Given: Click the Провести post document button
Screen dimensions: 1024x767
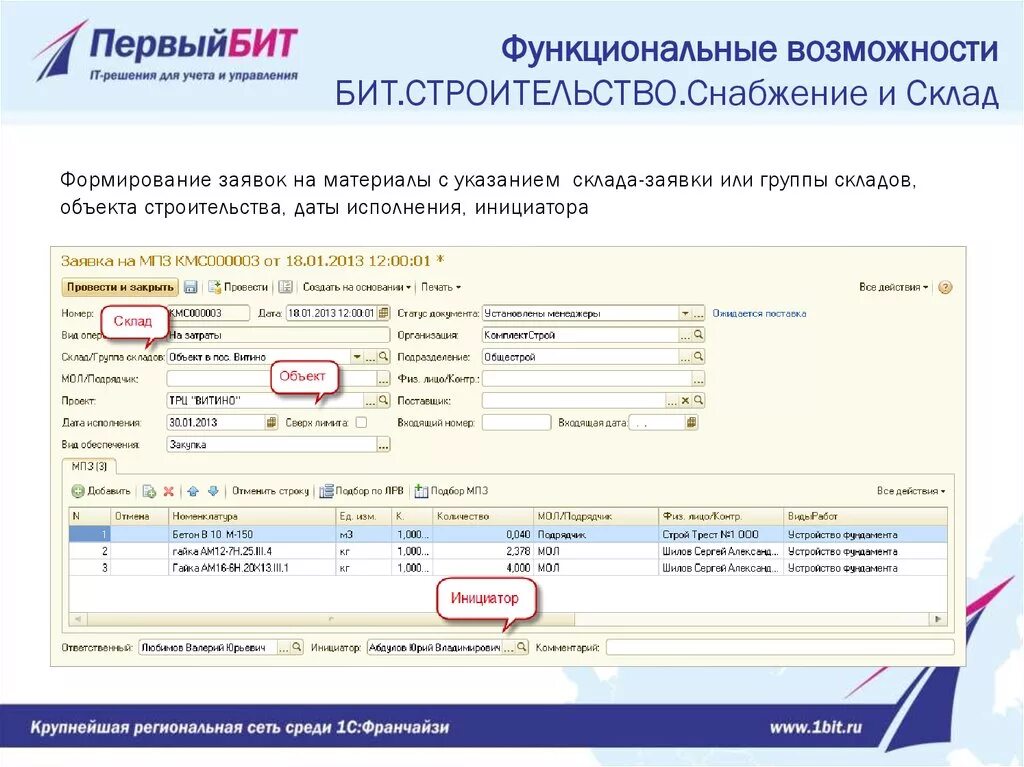Looking at the screenshot, I should click(238, 287).
